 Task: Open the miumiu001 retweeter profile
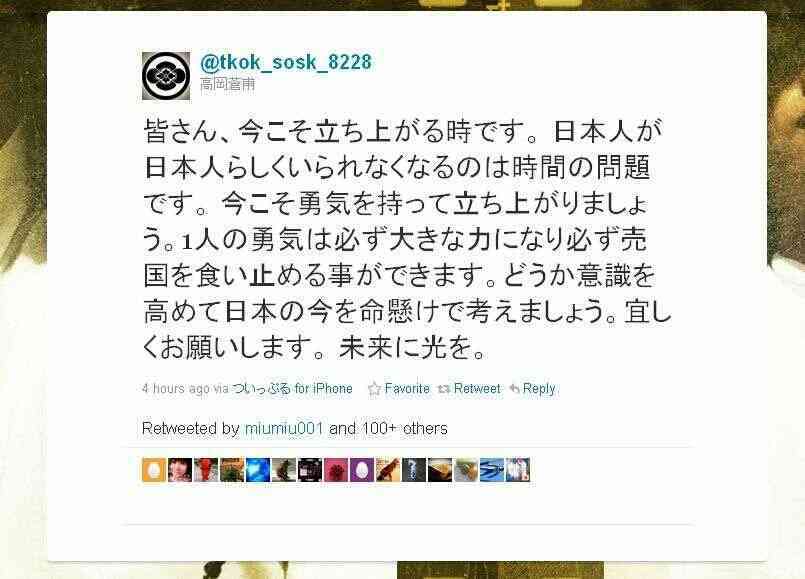point(284,428)
